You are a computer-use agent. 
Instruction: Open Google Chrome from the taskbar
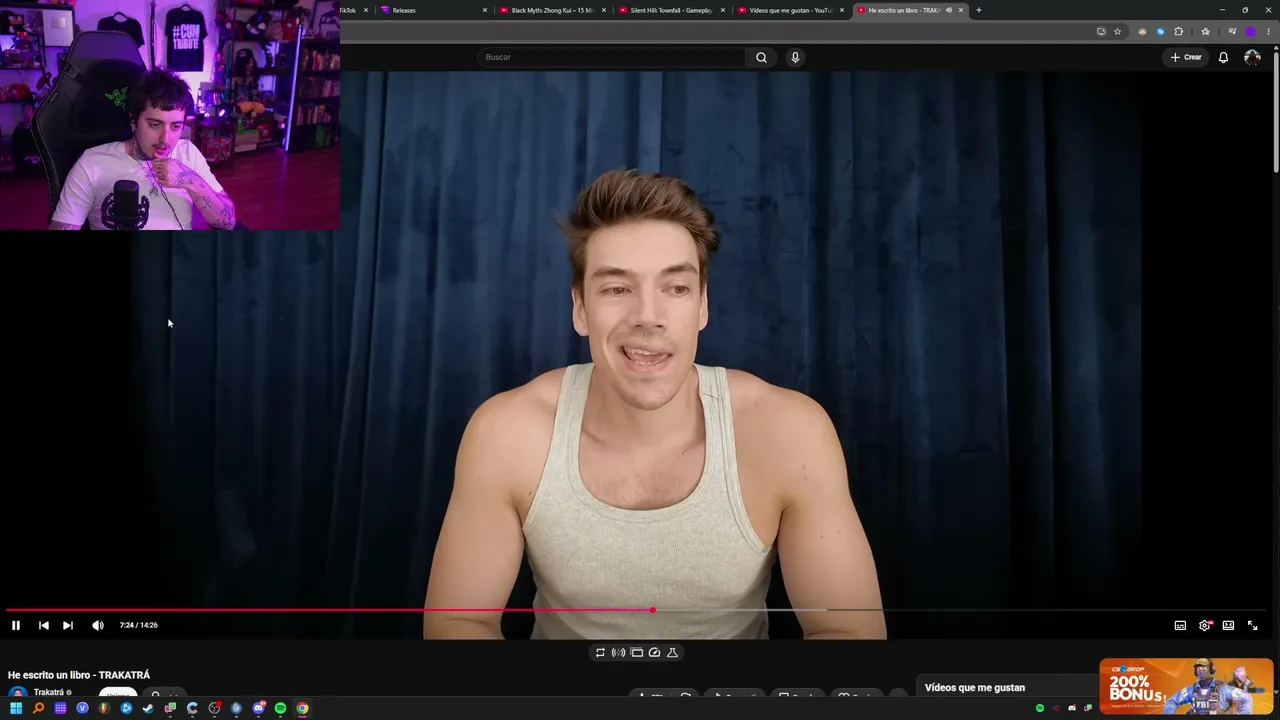[x=302, y=708]
